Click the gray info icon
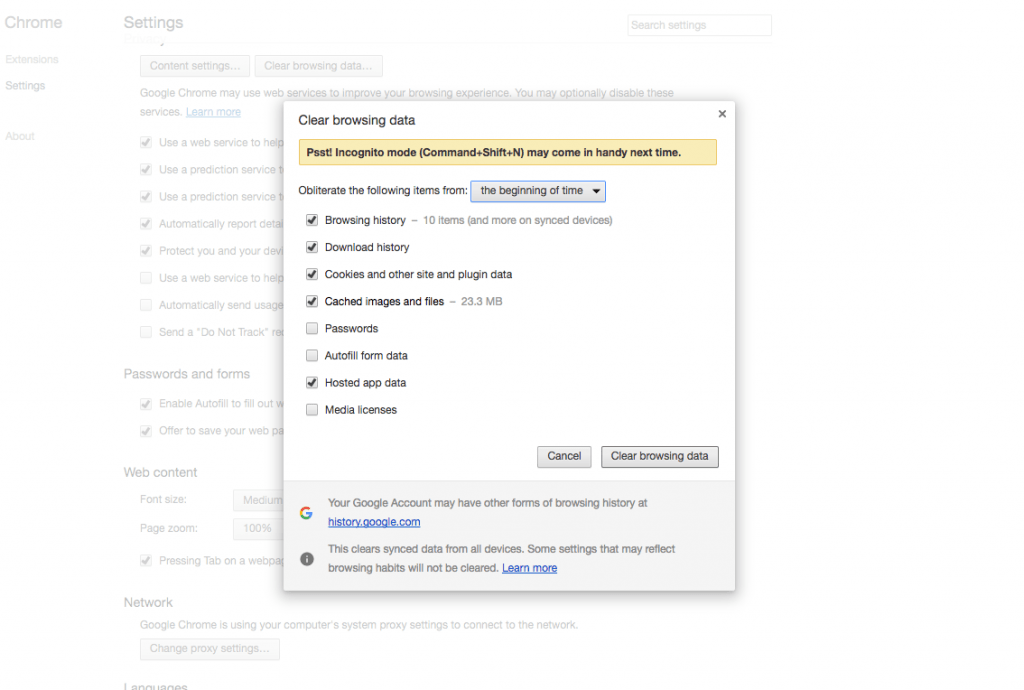 [x=307, y=558]
